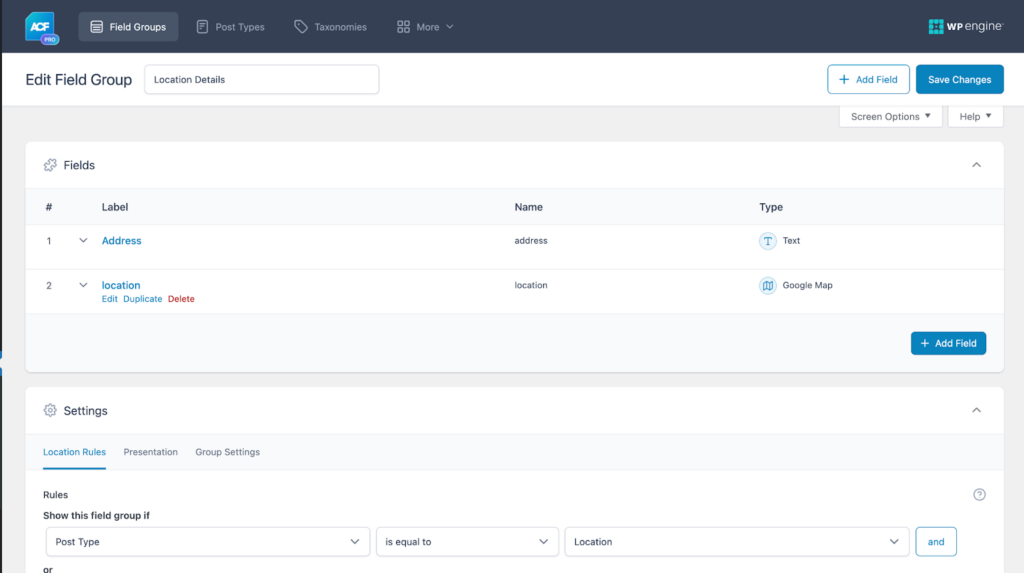Click Delete link under location field
1024x573 pixels.
pyautogui.click(x=181, y=299)
